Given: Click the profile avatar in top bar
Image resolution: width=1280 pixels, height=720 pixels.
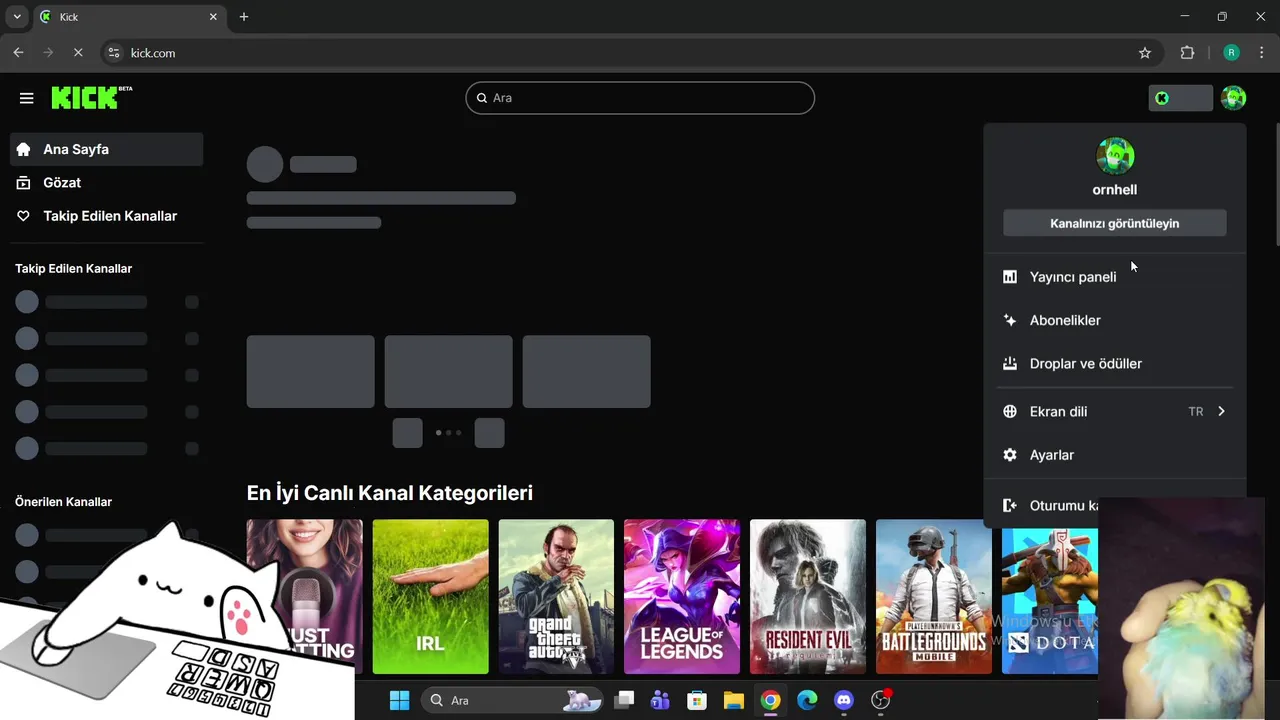Looking at the screenshot, I should coord(1233,98).
